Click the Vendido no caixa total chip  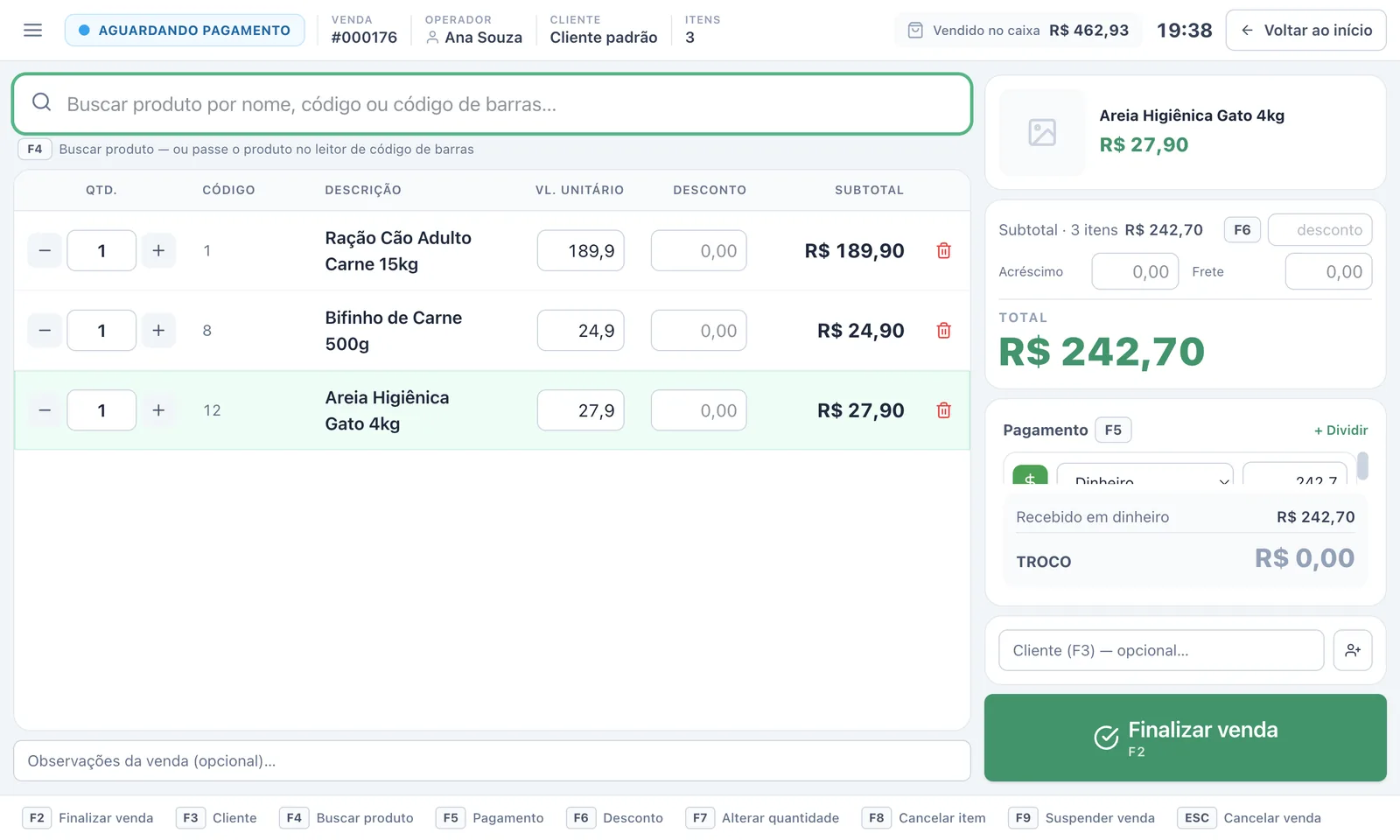pos(1018,31)
